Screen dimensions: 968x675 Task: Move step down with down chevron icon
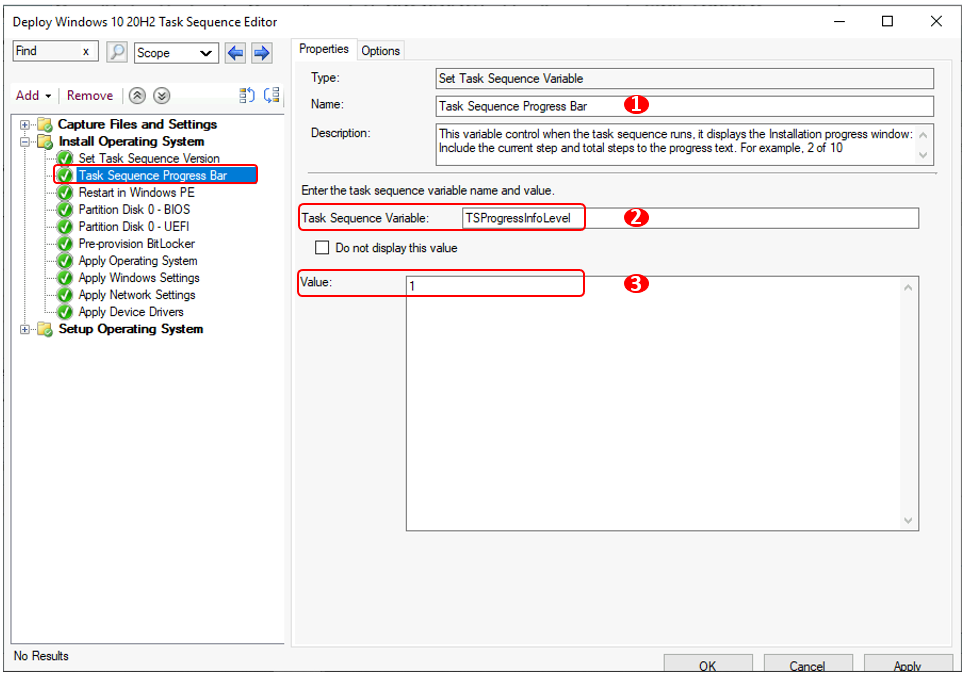161,96
